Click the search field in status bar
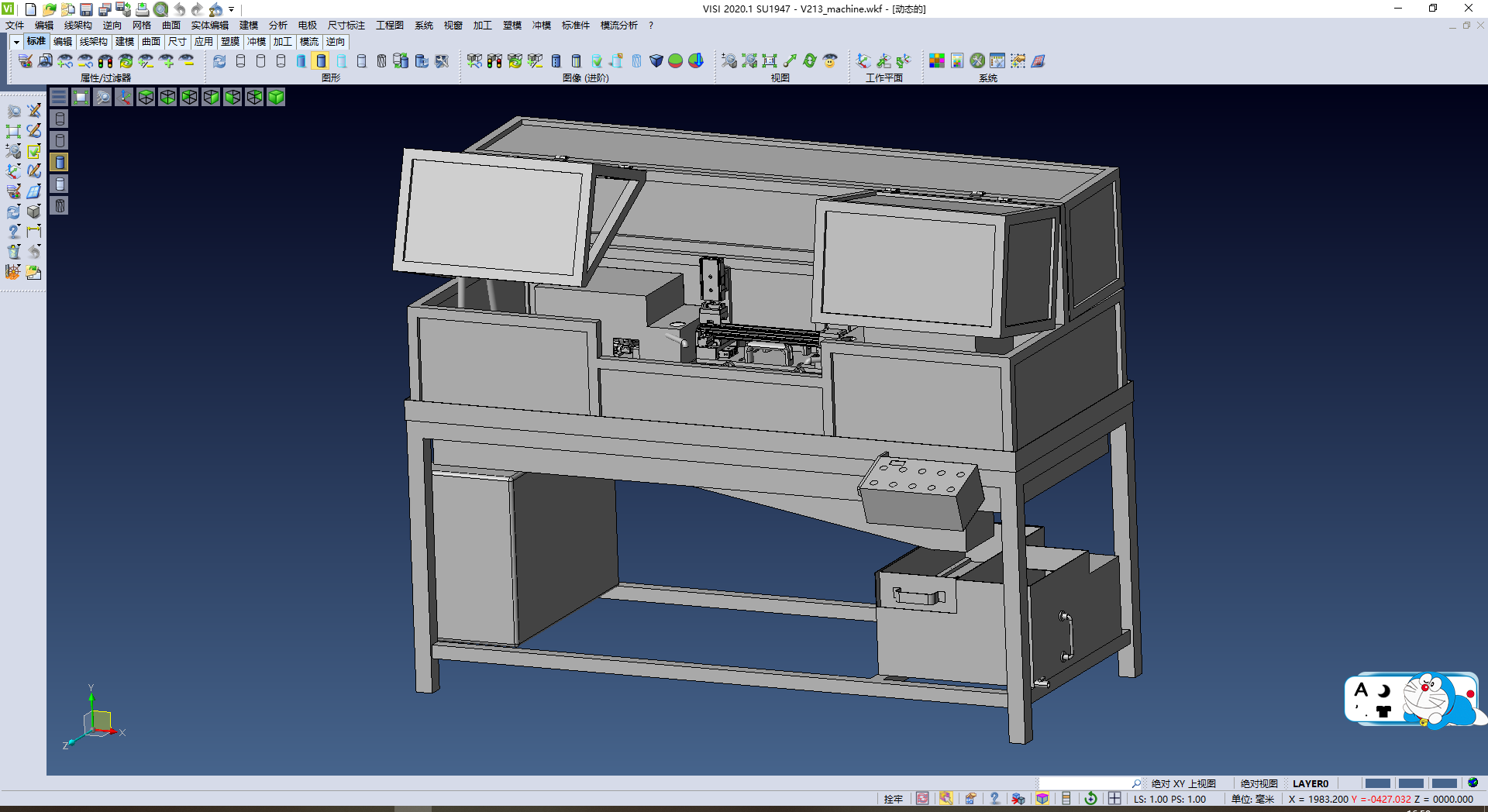Image resolution: width=1488 pixels, height=812 pixels. pos(1085,783)
